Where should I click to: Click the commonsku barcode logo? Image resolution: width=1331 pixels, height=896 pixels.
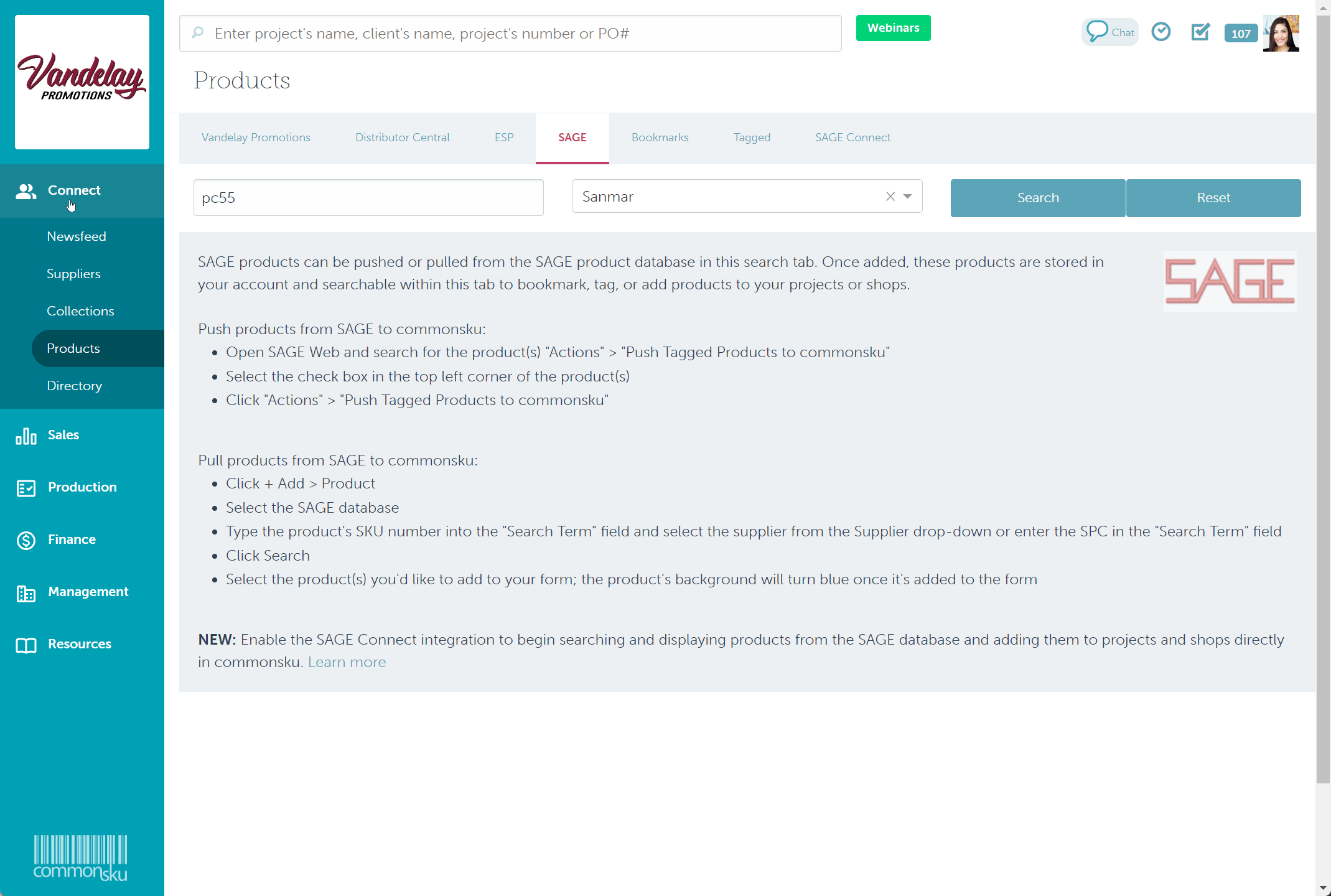coord(80,858)
